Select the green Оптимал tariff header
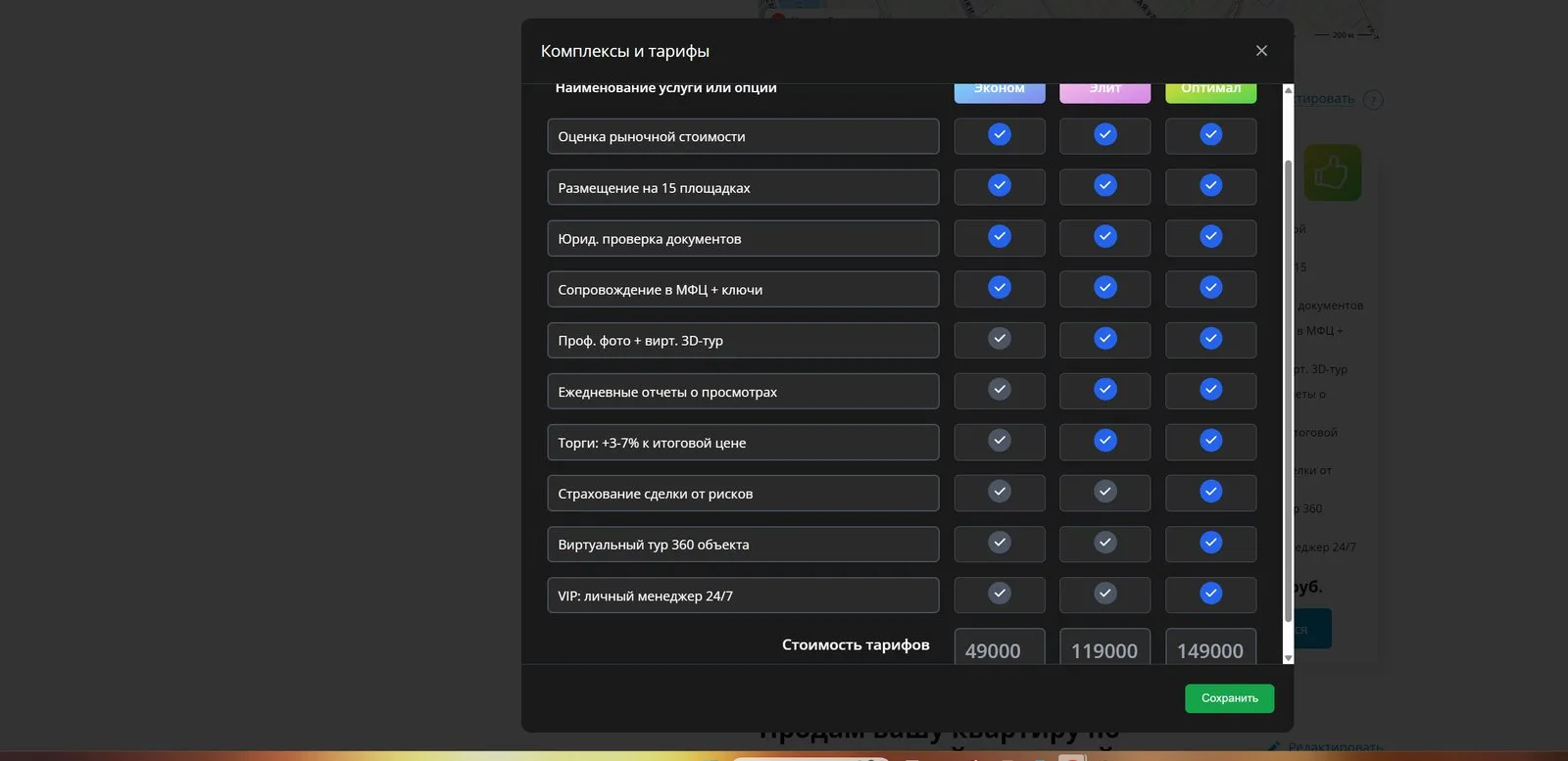The image size is (1568, 761). coord(1211,91)
